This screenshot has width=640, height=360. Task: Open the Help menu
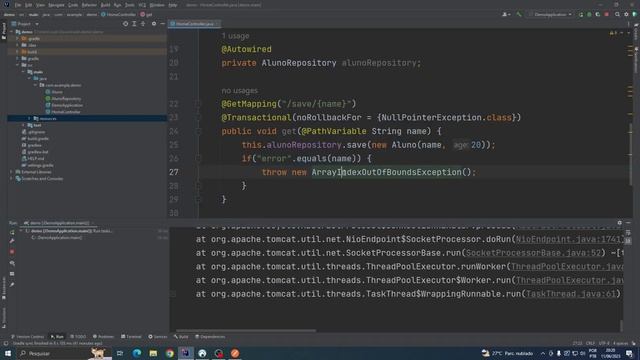click(173, 5)
